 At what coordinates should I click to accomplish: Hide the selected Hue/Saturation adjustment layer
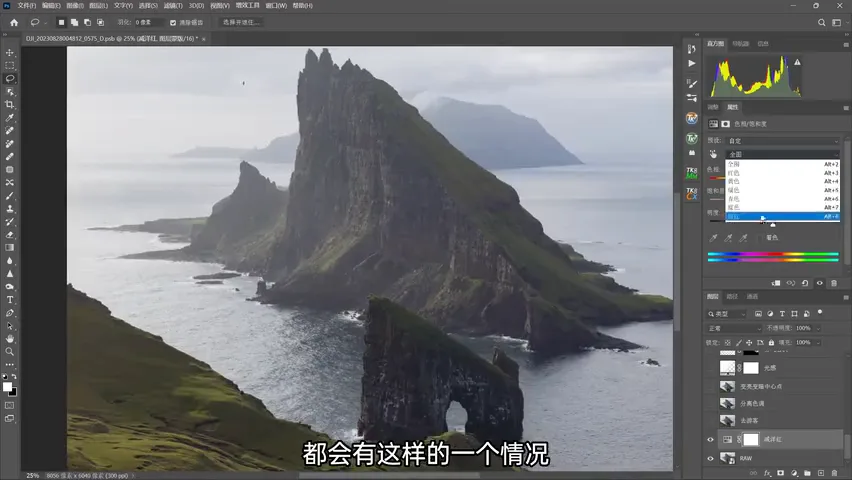(710, 439)
